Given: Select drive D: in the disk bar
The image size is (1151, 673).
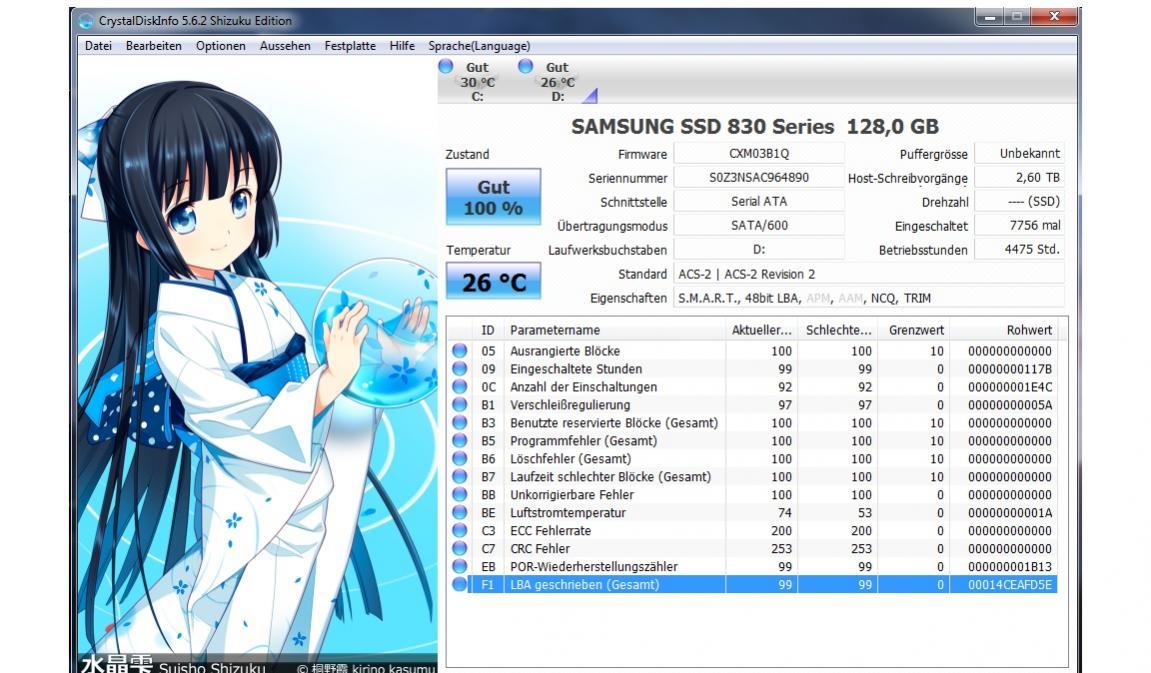Looking at the screenshot, I should coord(558,81).
